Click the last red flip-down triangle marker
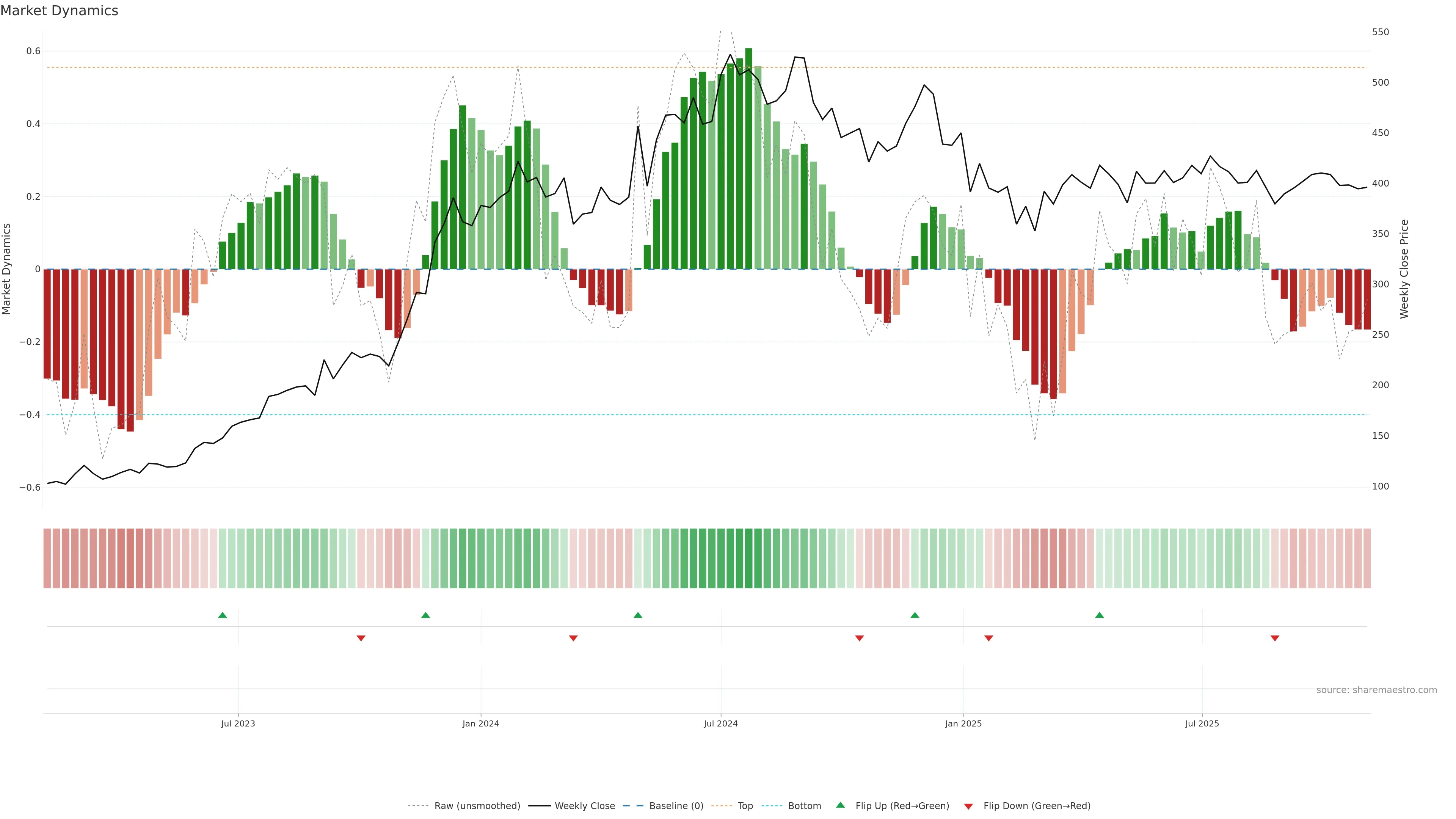 1274,638
